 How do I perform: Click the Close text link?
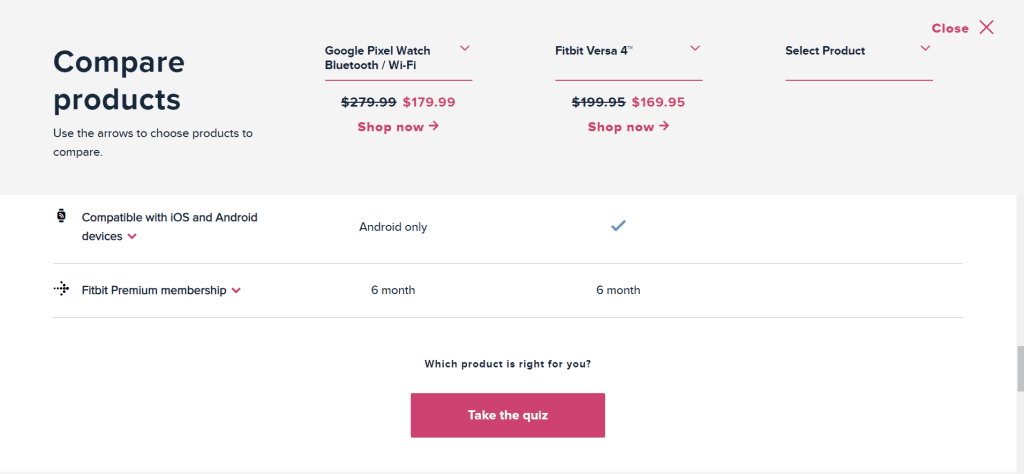point(950,28)
